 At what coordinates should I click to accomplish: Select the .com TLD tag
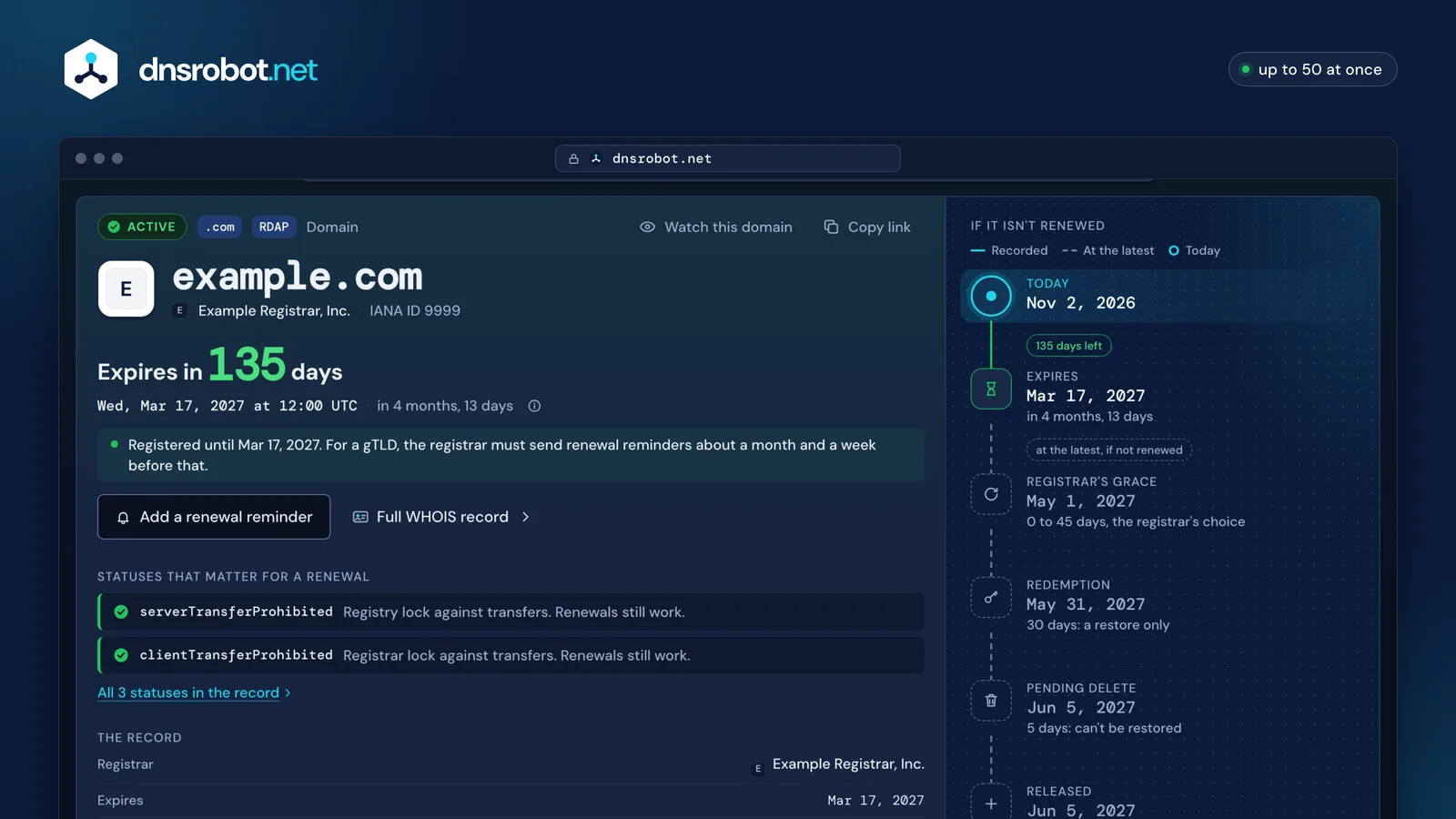coord(219,227)
